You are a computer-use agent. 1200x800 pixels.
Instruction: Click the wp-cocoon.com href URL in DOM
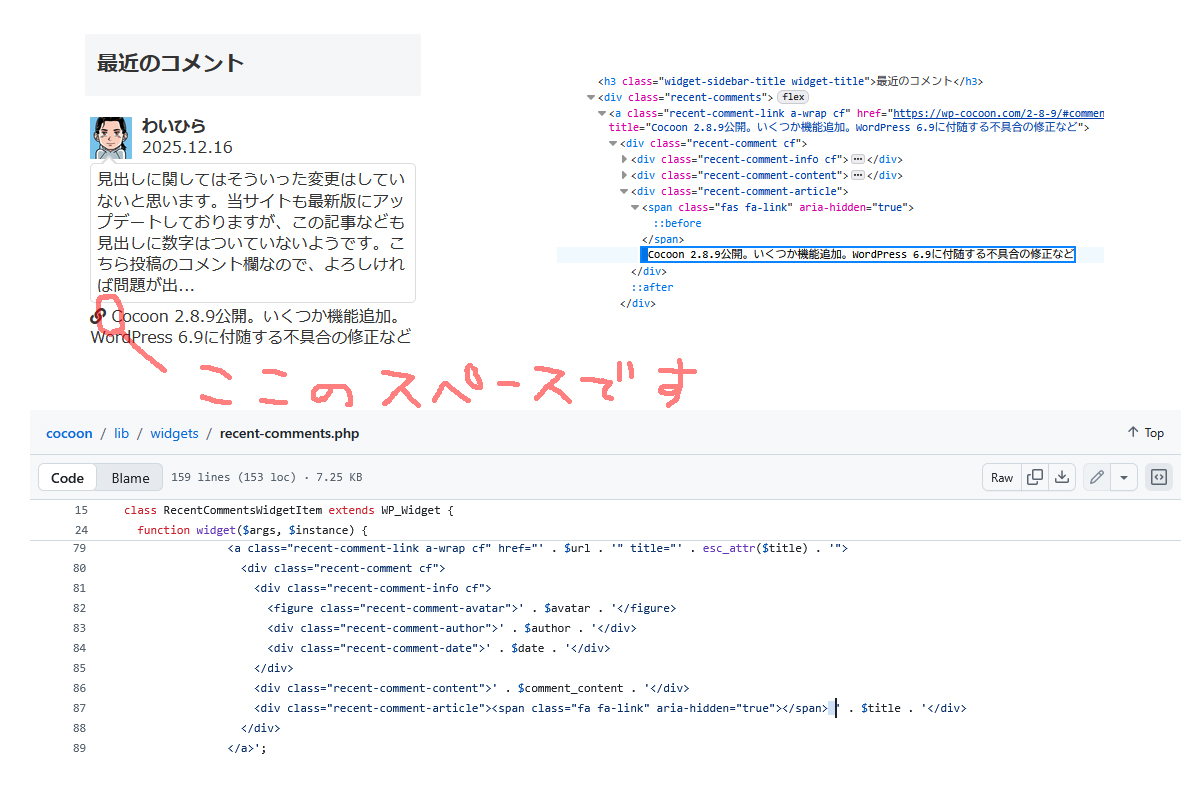(x=997, y=113)
